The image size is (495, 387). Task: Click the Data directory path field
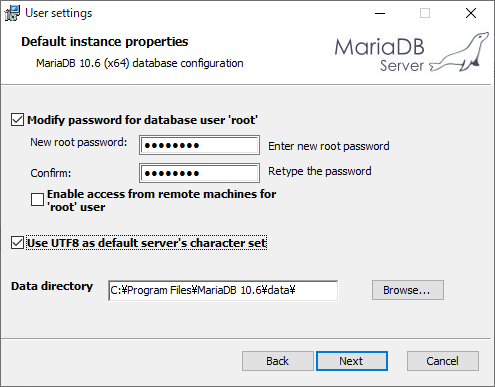223,290
